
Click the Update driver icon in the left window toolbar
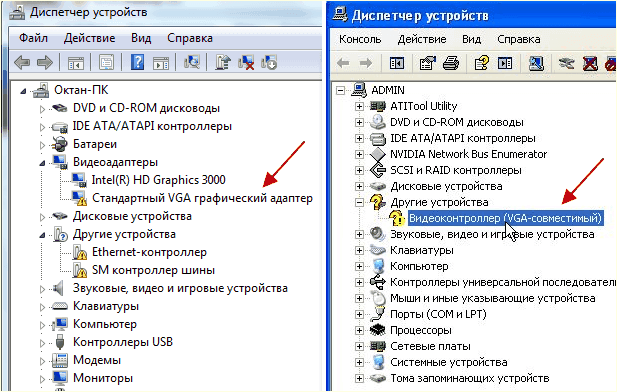coord(223,62)
